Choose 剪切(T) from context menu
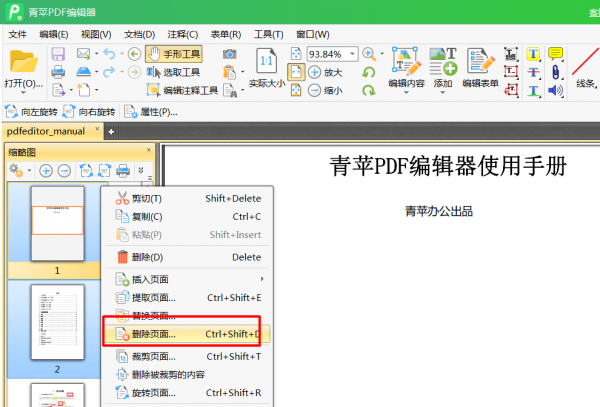600x407 pixels. click(x=188, y=199)
